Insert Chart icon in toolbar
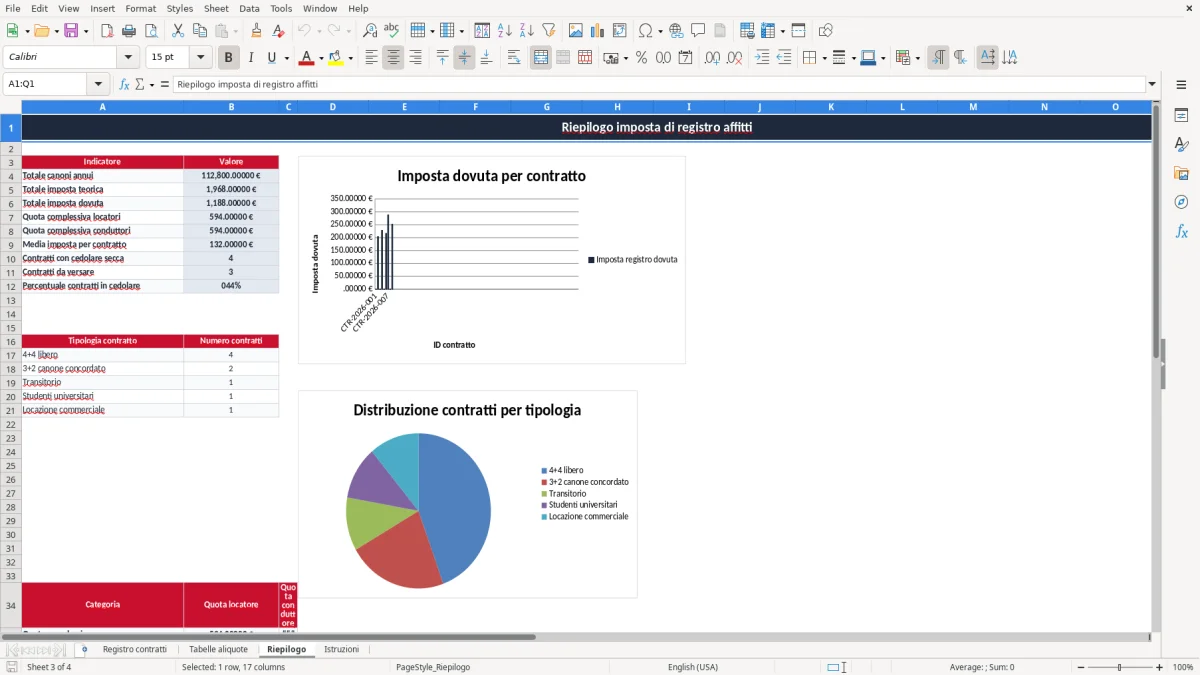This screenshot has height=675, width=1200. click(x=598, y=31)
